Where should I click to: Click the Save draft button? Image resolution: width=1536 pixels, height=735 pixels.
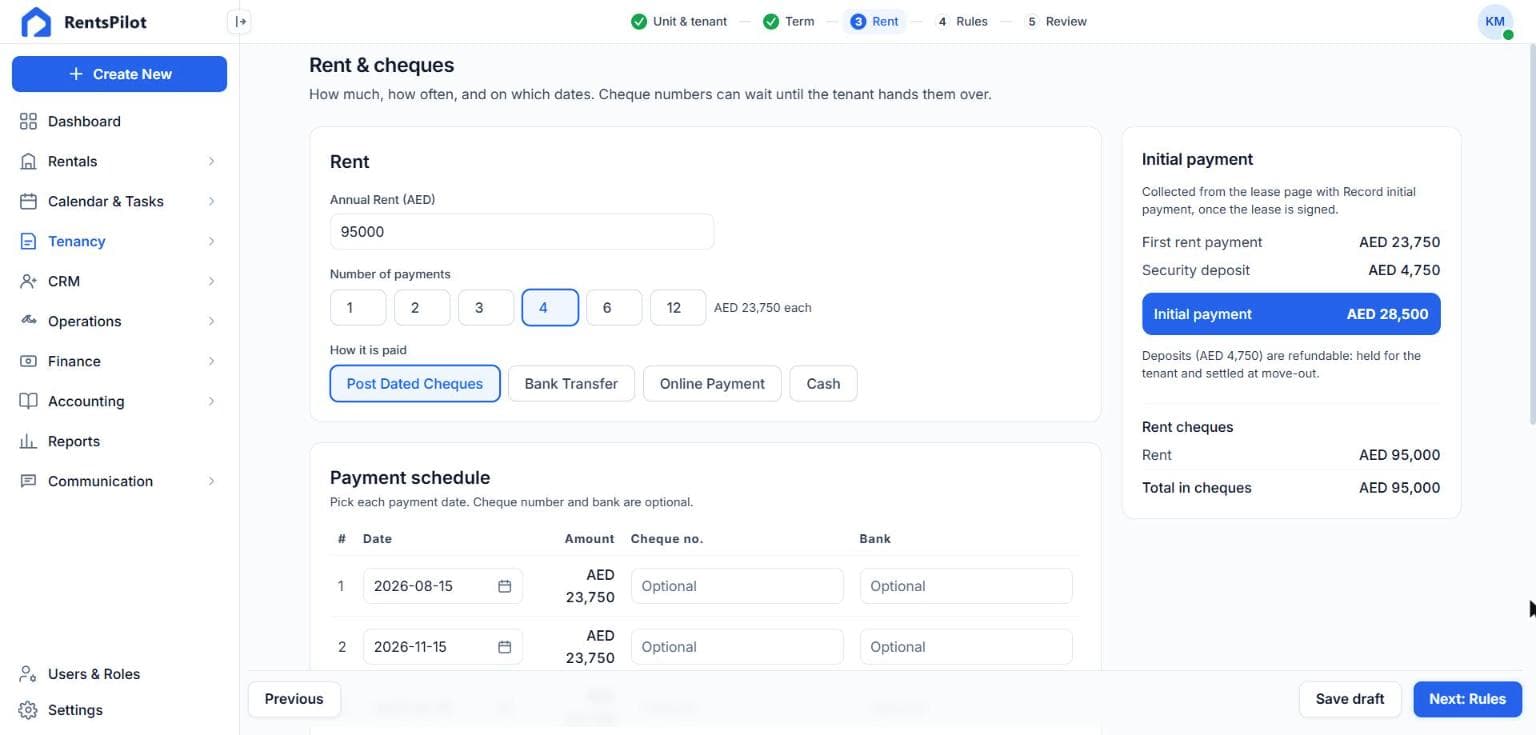1350,699
